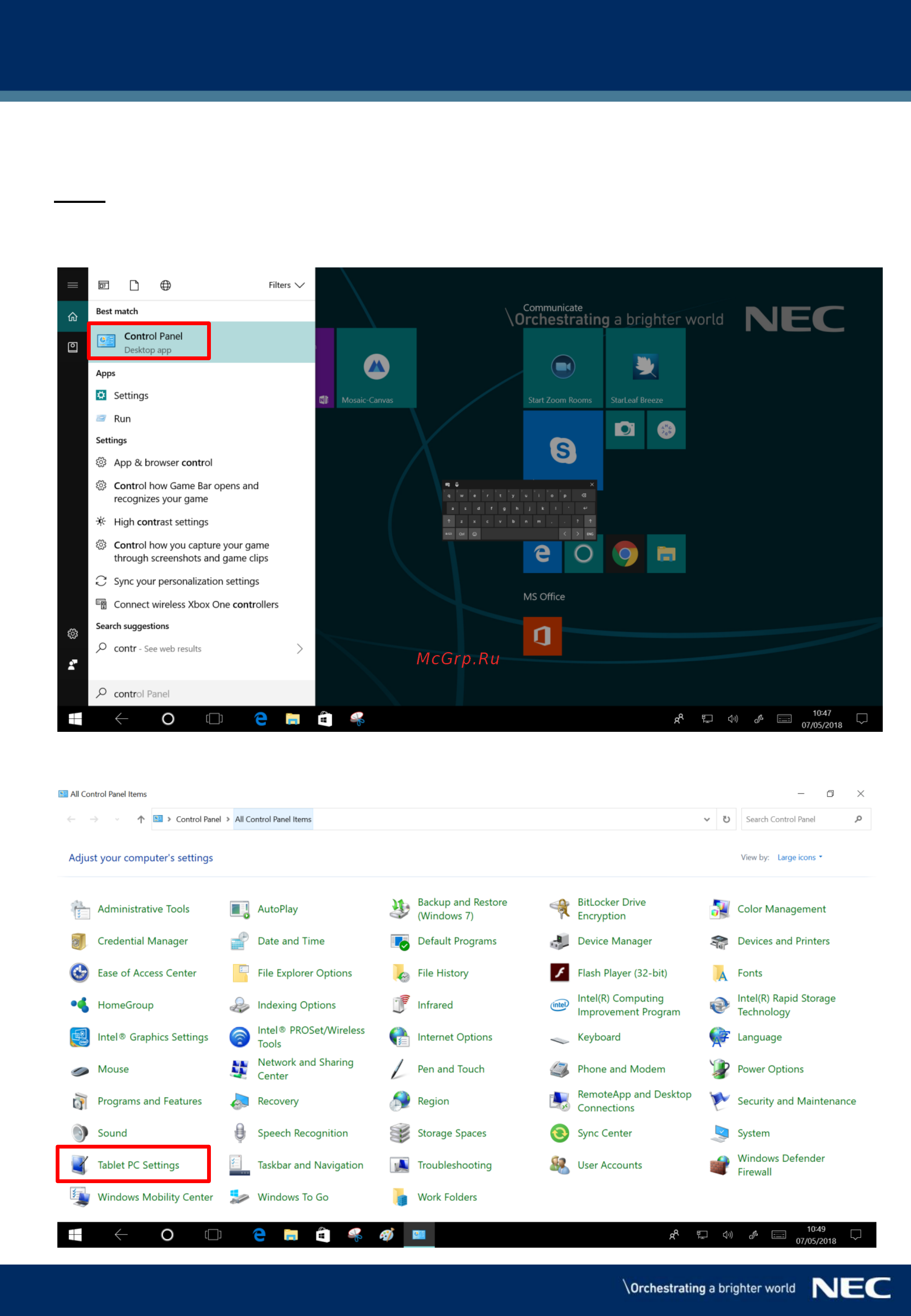The width and height of the screenshot is (911, 1316).
Task: Open the Start Zoom Rooms tile
Action: tap(563, 368)
